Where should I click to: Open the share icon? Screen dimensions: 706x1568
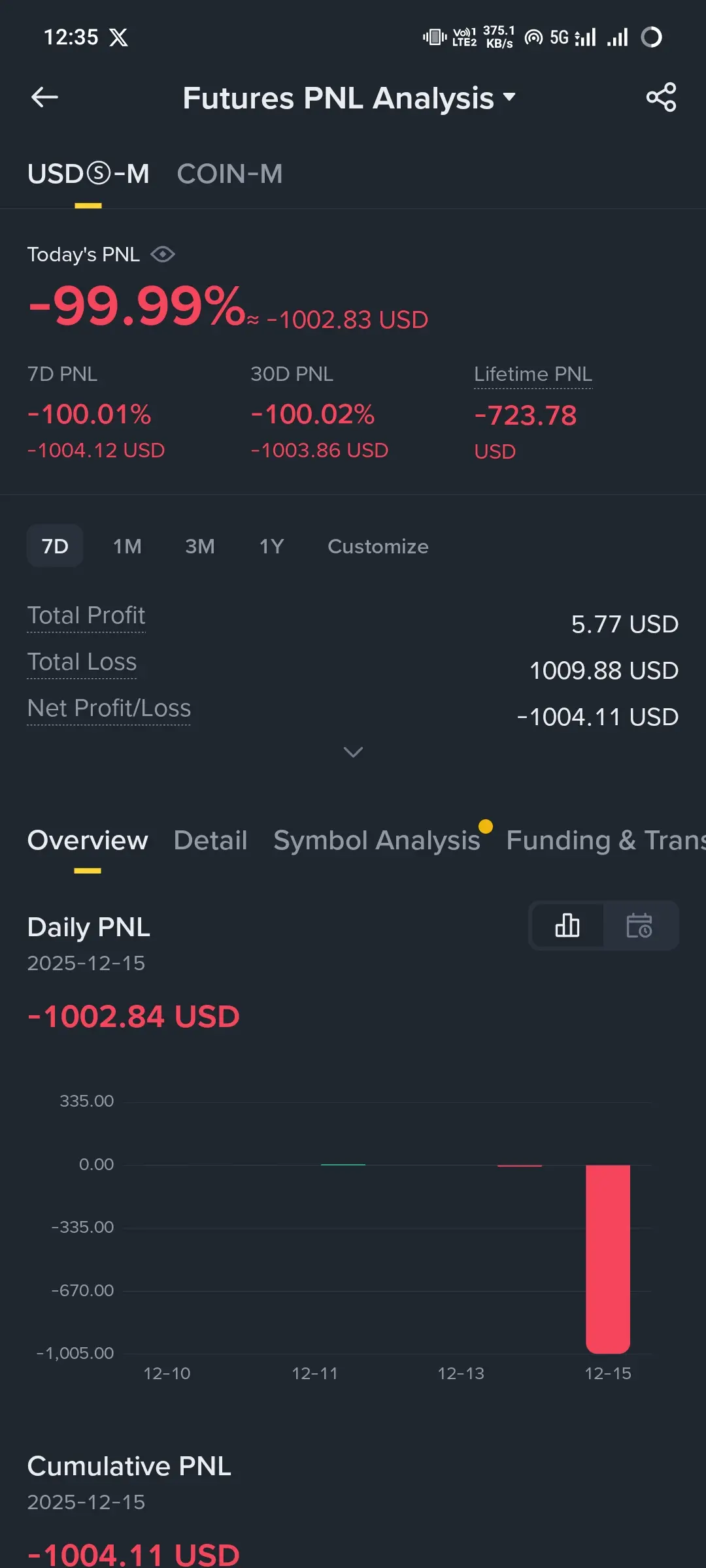pyautogui.click(x=661, y=97)
